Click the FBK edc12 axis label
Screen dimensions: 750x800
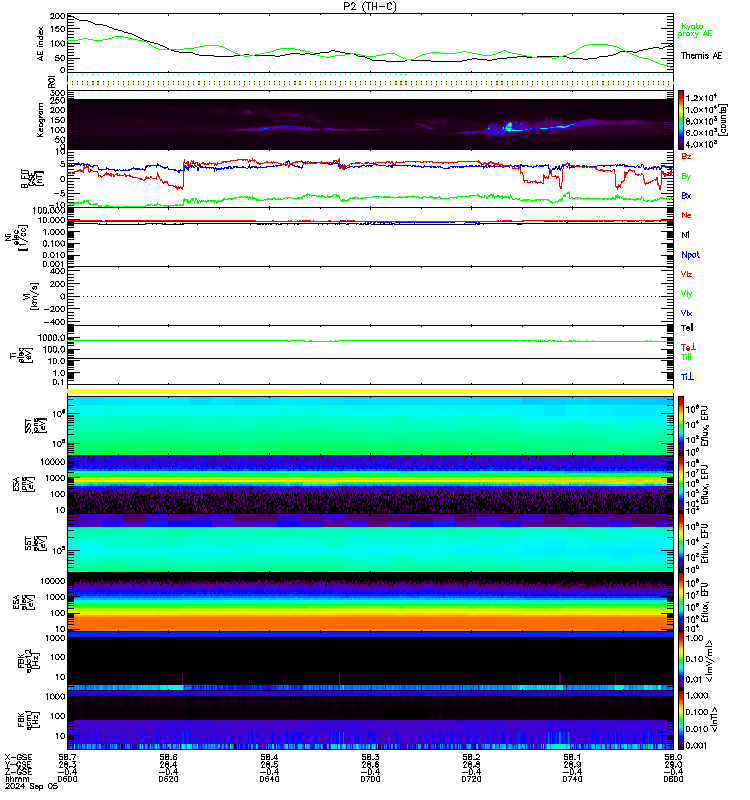click(x=28, y=661)
